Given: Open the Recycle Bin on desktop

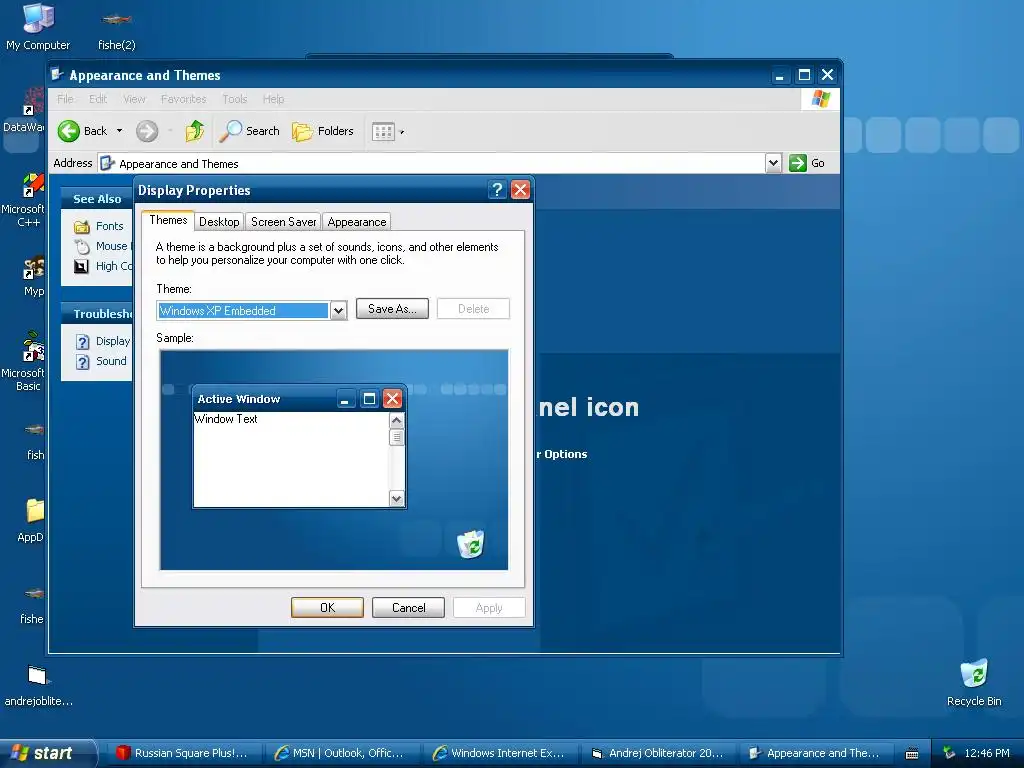Looking at the screenshot, I should pos(974,682).
